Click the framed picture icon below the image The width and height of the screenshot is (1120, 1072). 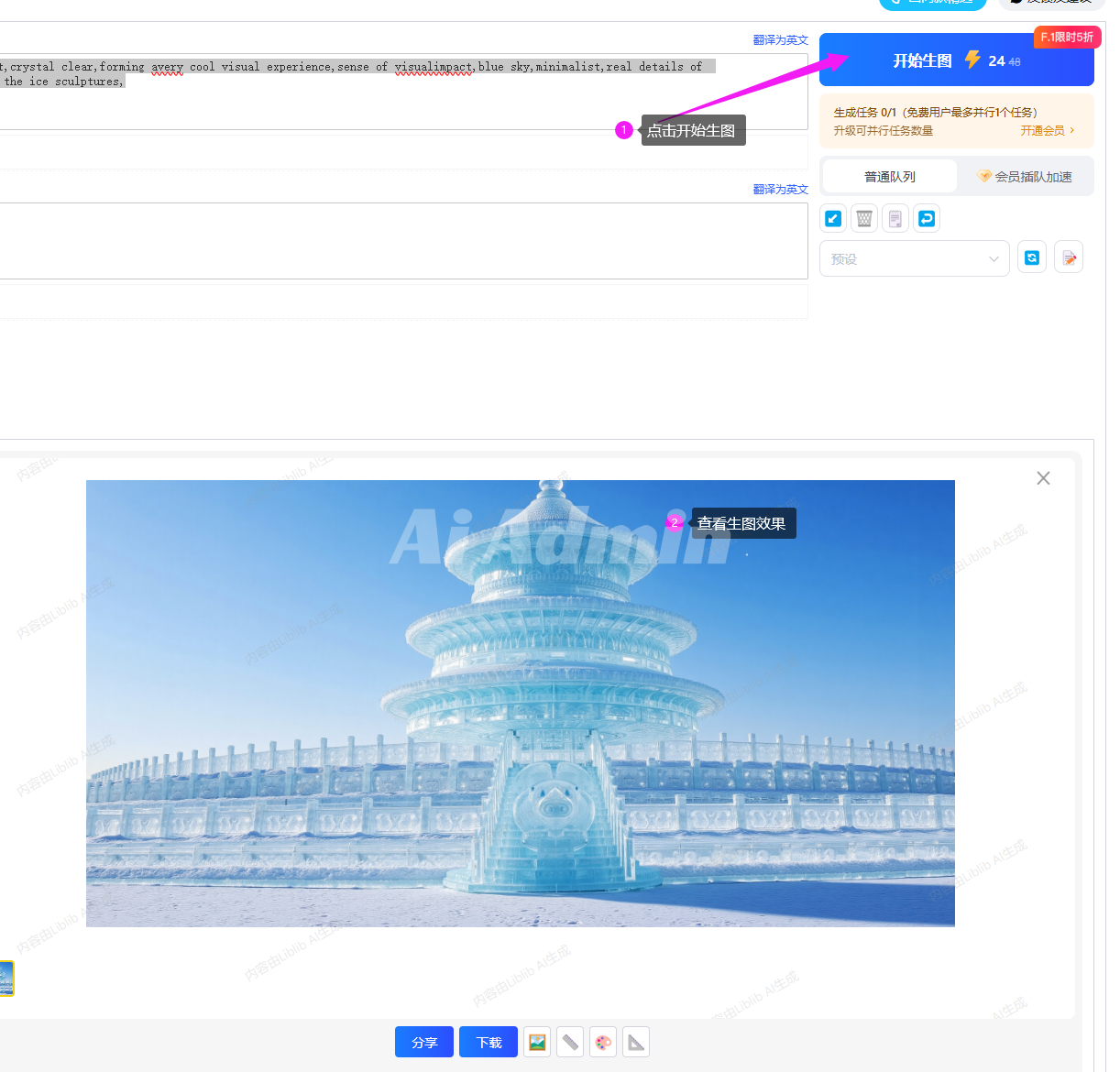tap(537, 1042)
